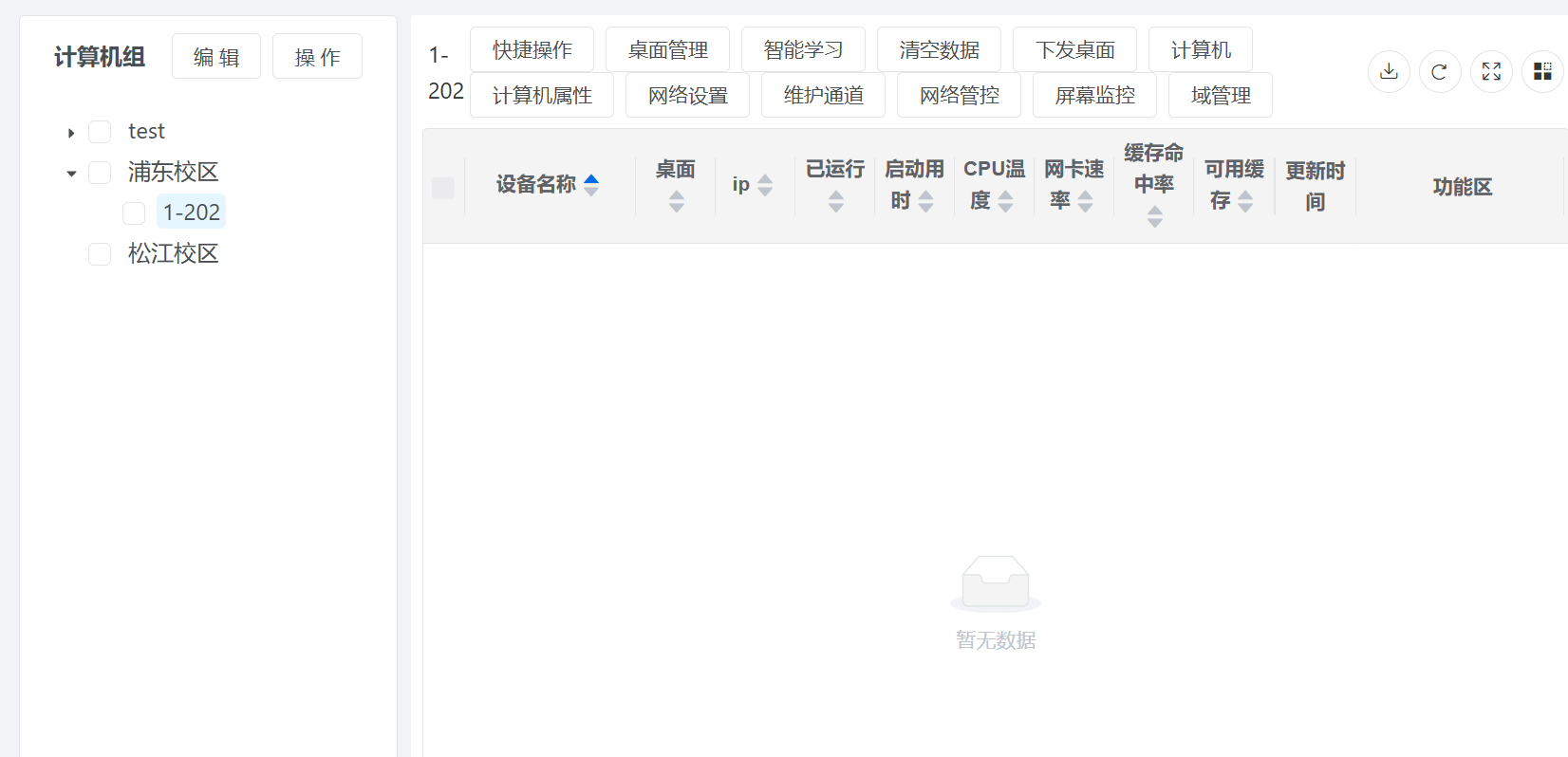Image resolution: width=1568 pixels, height=757 pixels.
Task: Click the 编辑 button
Action: [x=216, y=57]
